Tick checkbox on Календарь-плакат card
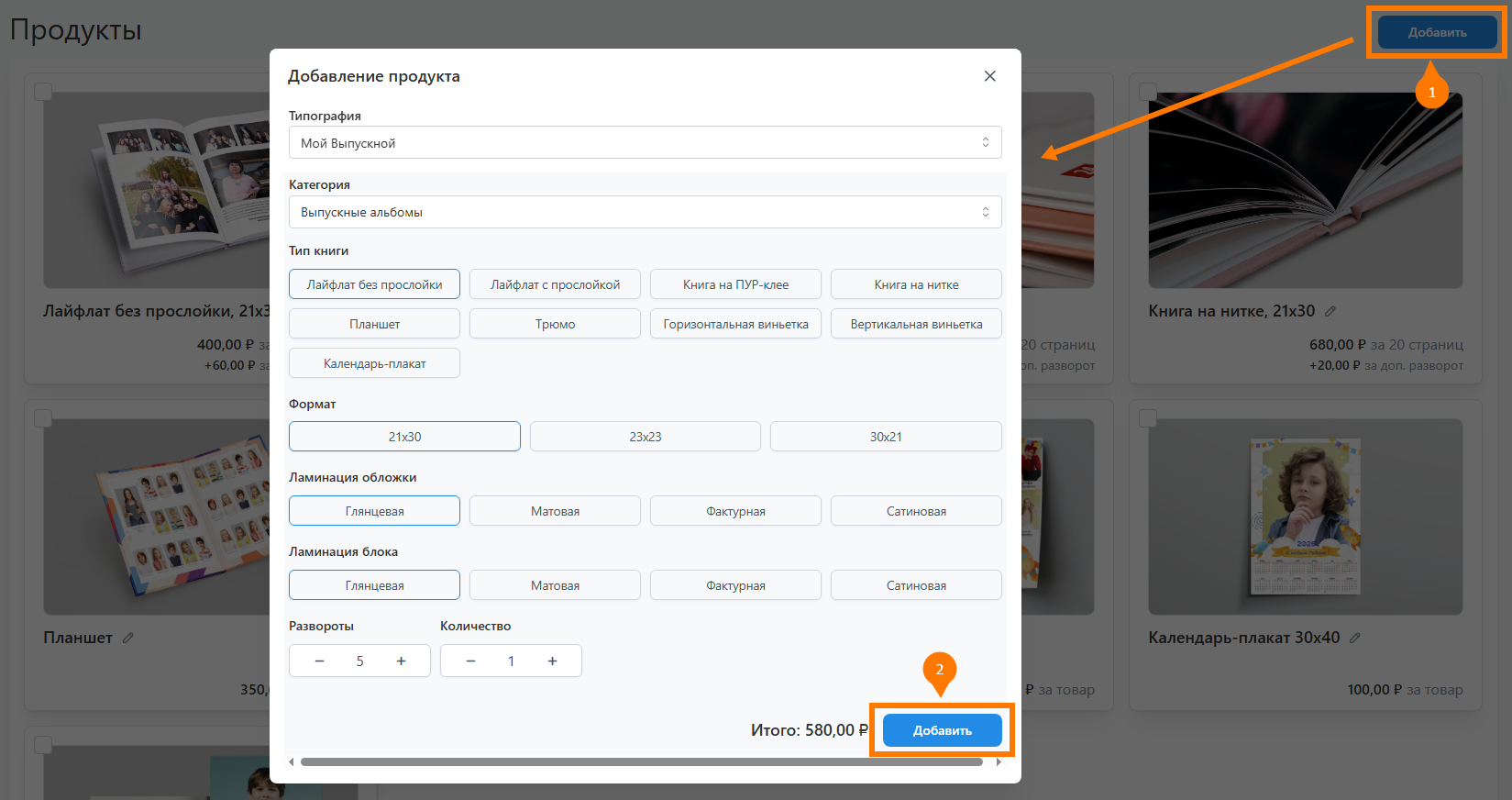This screenshot has width=1512, height=800. pos(1147,418)
